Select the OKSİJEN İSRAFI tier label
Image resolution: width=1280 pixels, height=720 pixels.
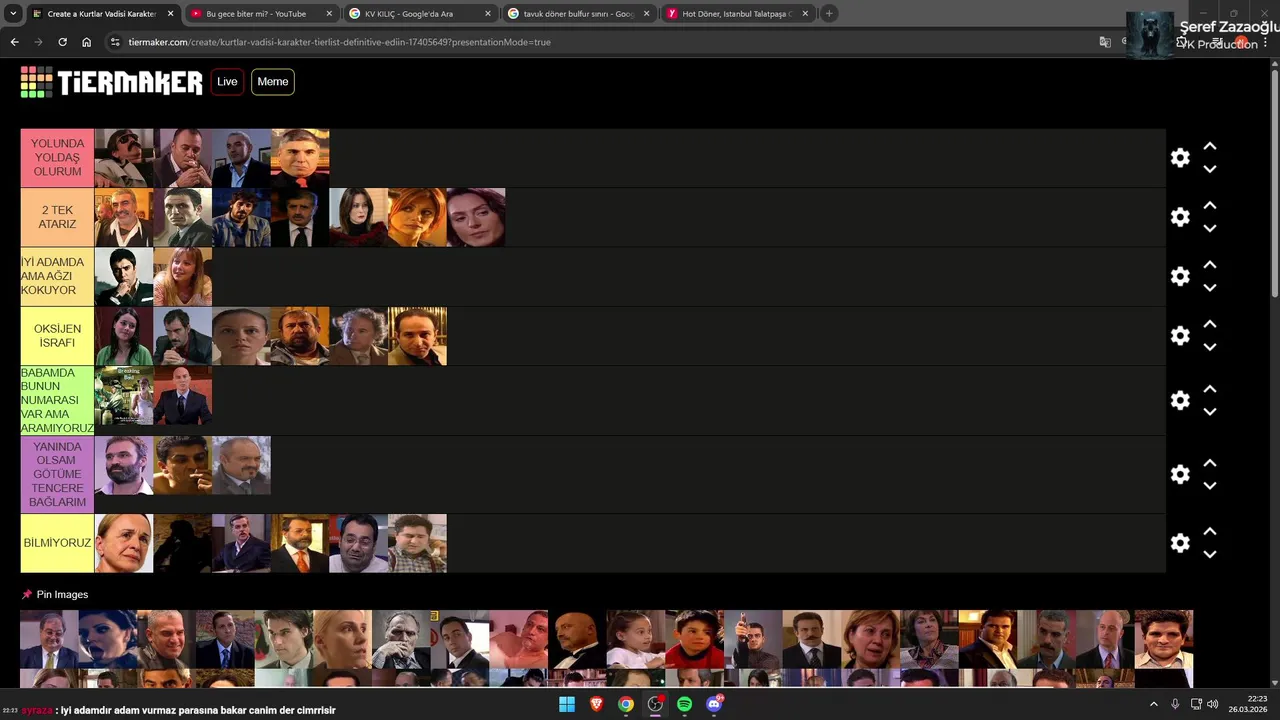click(x=57, y=335)
